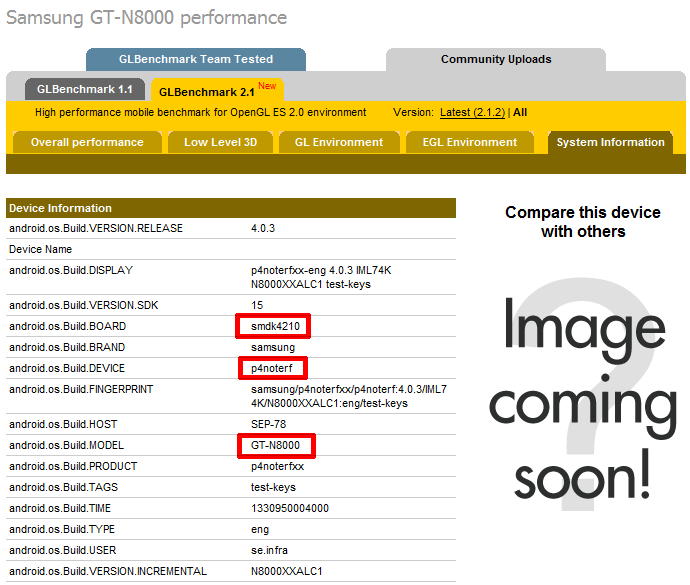Select the GLBenchmark 2.1 tab
This screenshot has height=585, width=690.
click(217, 90)
